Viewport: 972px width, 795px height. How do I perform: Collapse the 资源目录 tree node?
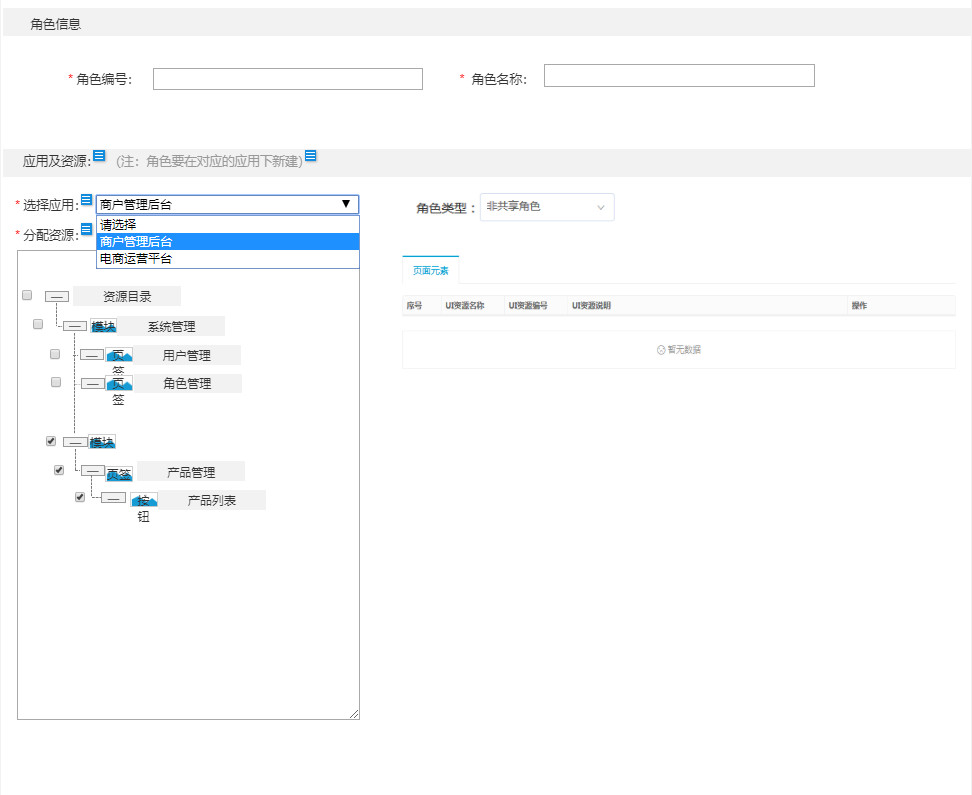point(56,297)
